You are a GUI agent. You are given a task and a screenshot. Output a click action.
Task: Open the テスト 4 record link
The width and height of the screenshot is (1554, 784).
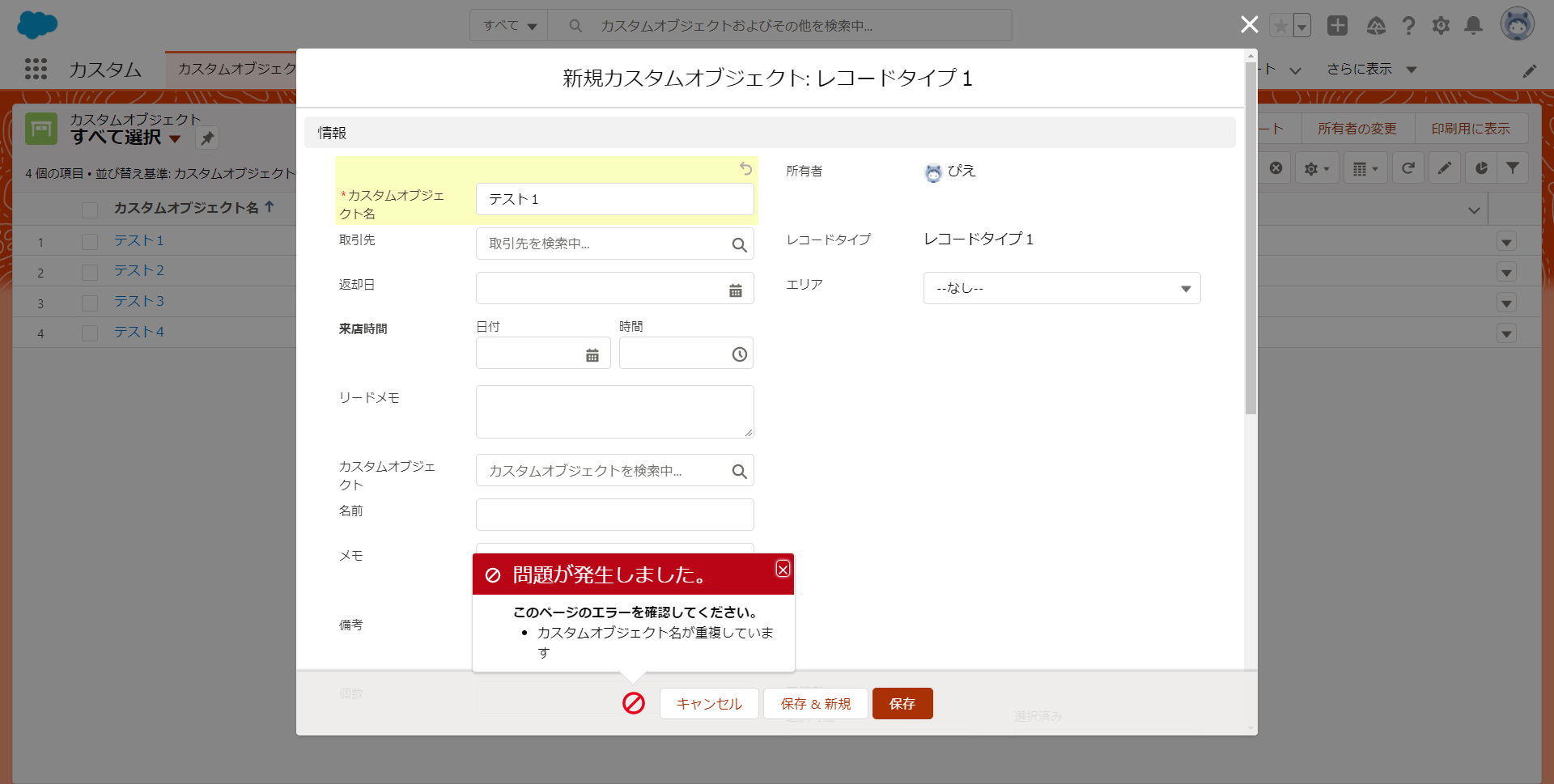coord(138,332)
